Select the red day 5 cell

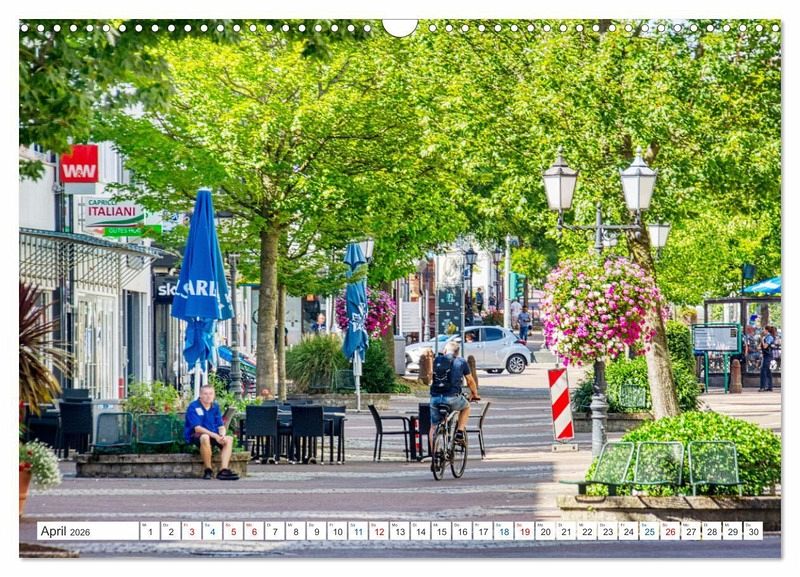tap(233, 531)
